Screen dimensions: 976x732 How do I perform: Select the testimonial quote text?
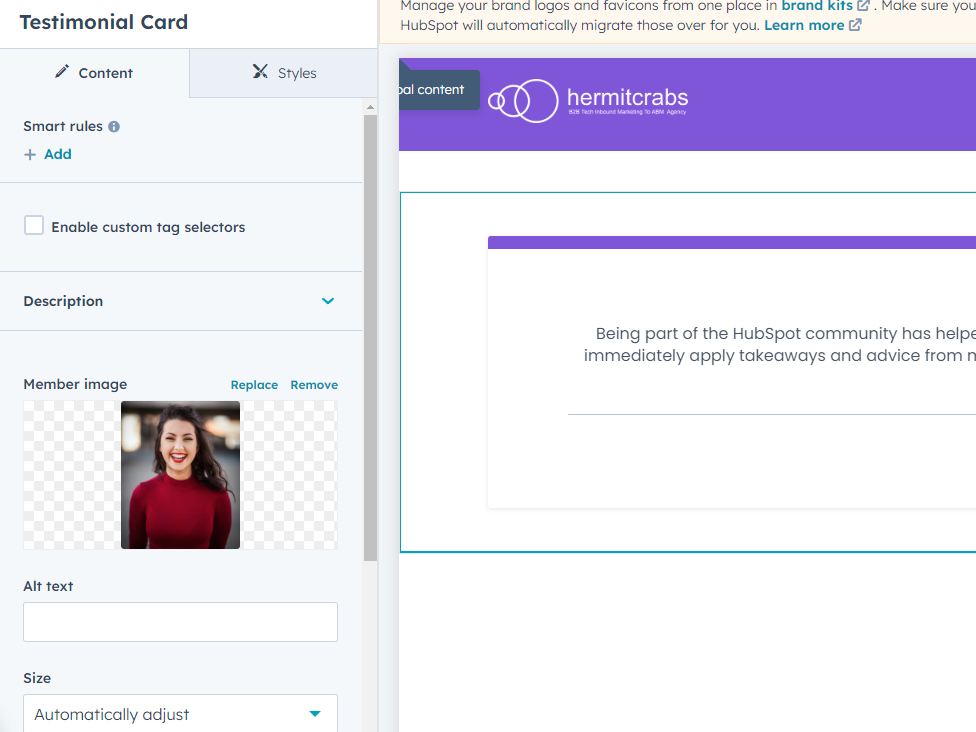tap(780, 345)
